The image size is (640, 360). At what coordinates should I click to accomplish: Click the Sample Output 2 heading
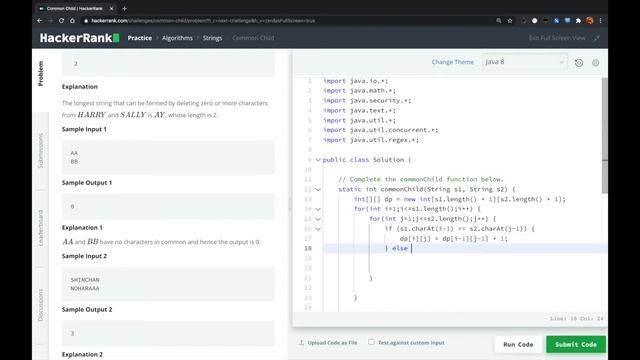tap(87, 310)
